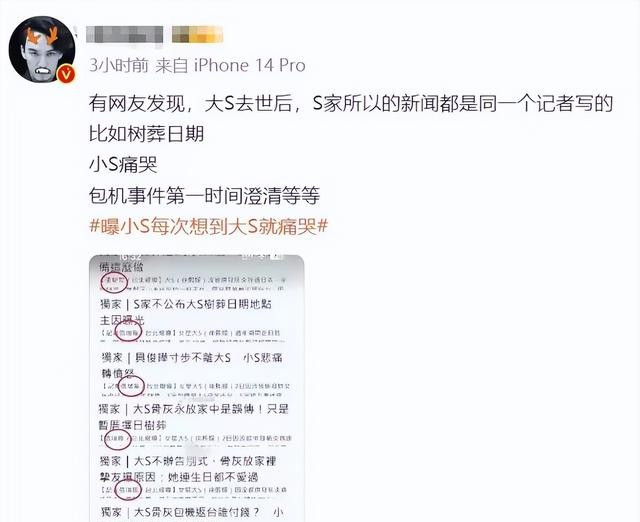Click headline 大S不辦告別式

click(x=188, y=469)
